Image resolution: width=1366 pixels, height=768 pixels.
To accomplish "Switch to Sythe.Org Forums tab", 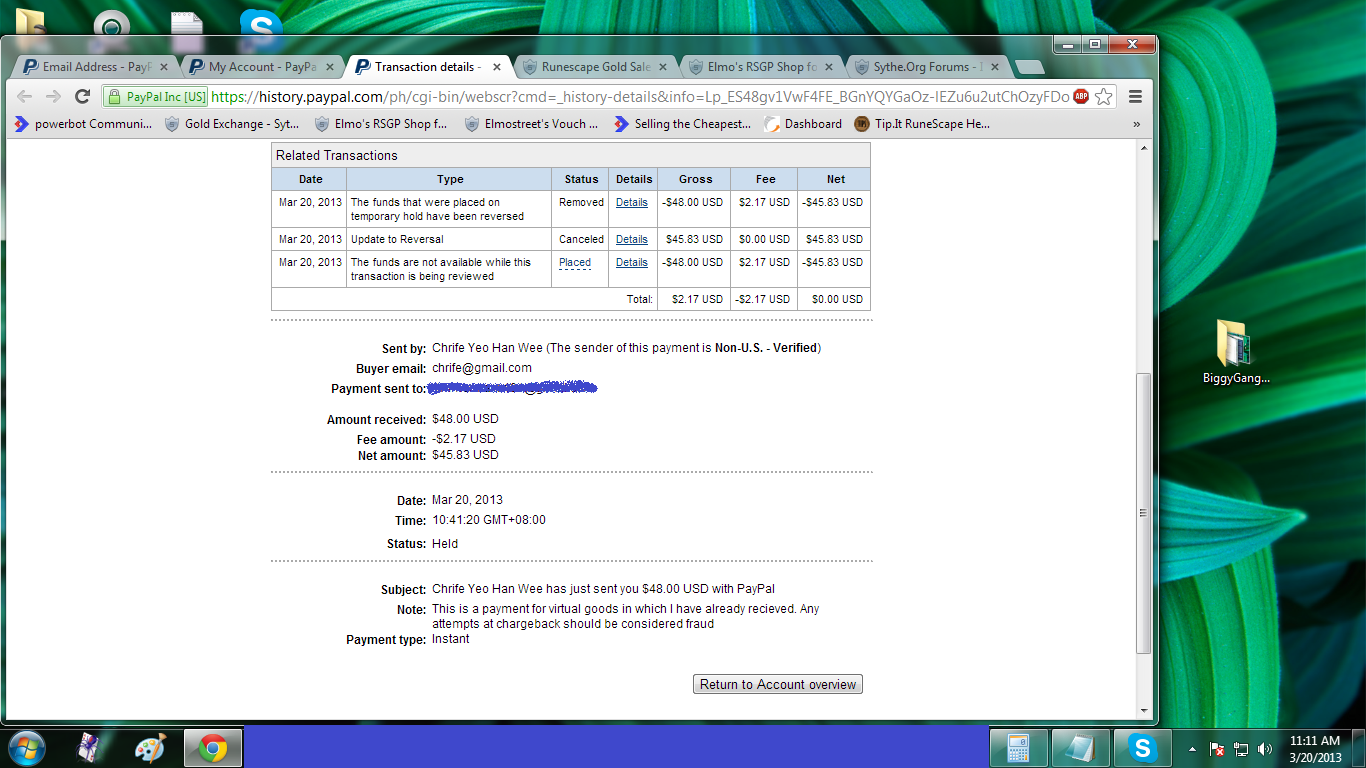I will pyautogui.click(x=927, y=67).
